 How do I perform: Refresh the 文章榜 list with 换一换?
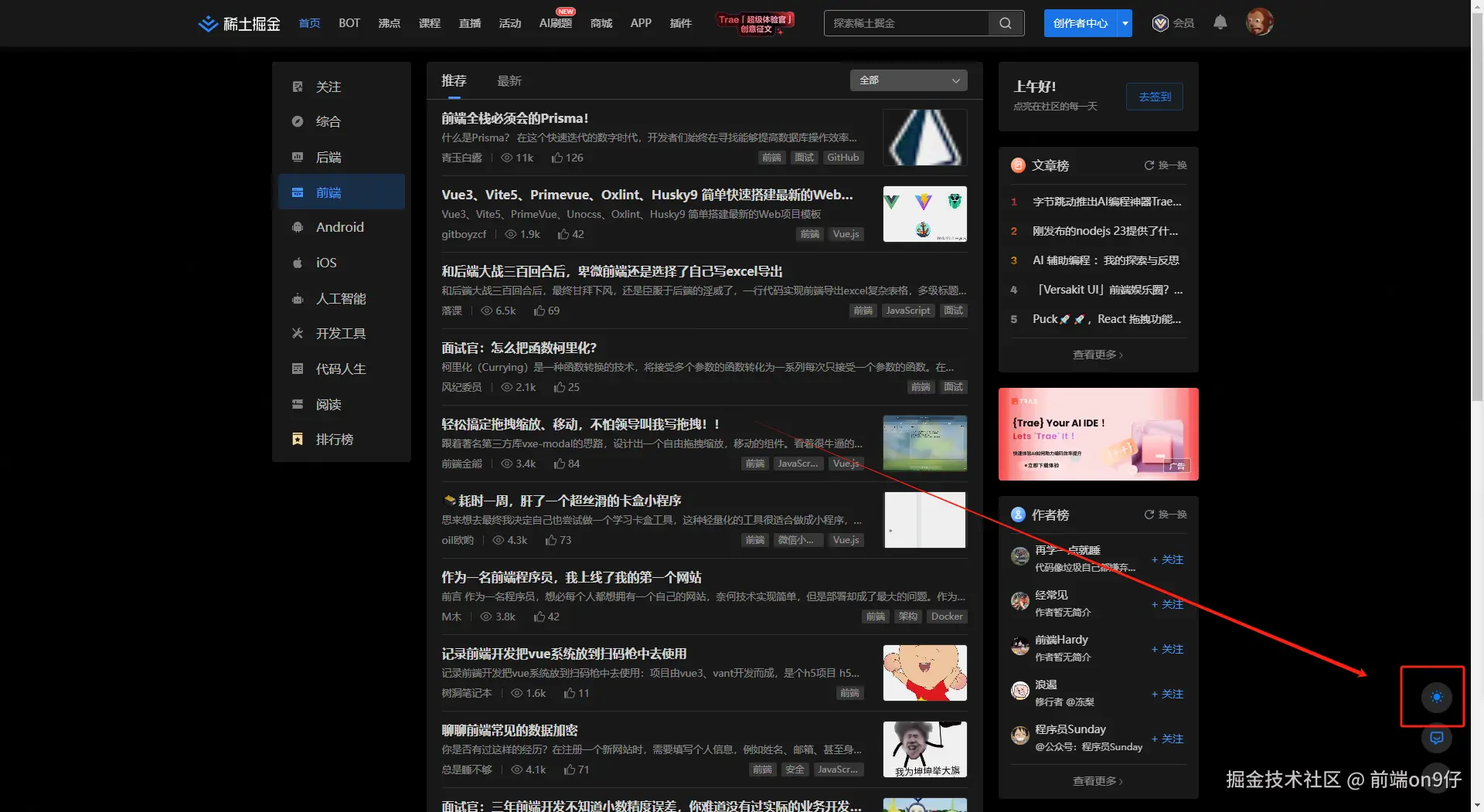click(1166, 165)
